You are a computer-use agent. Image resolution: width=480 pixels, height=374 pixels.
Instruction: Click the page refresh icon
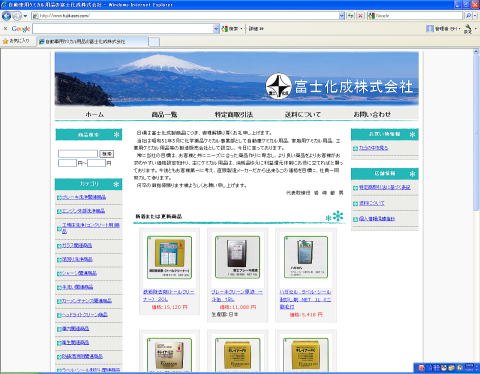click(350, 16)
